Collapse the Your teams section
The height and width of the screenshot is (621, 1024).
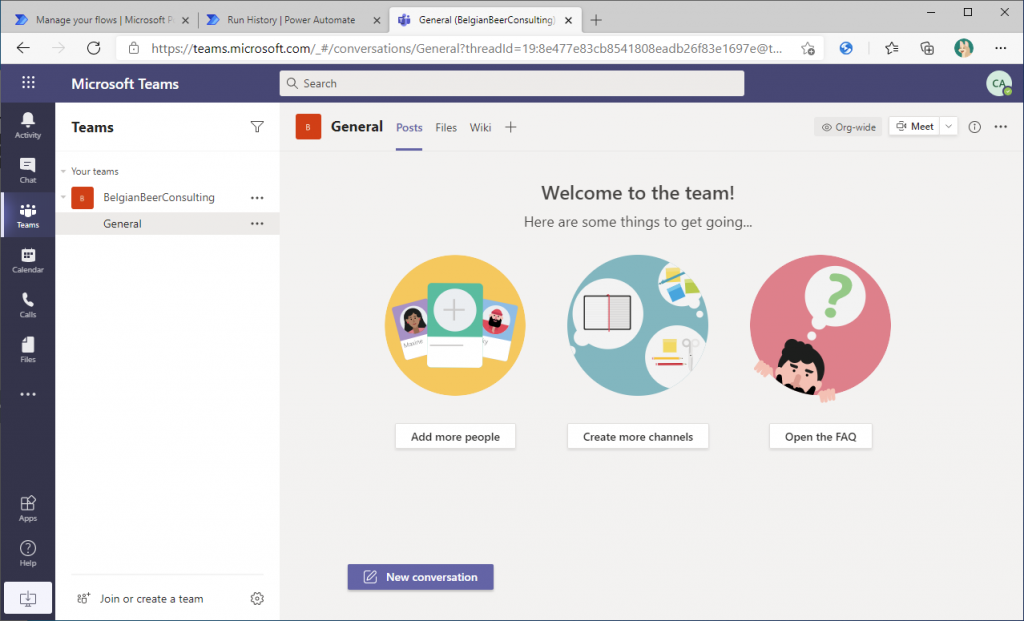pos(63,172)
